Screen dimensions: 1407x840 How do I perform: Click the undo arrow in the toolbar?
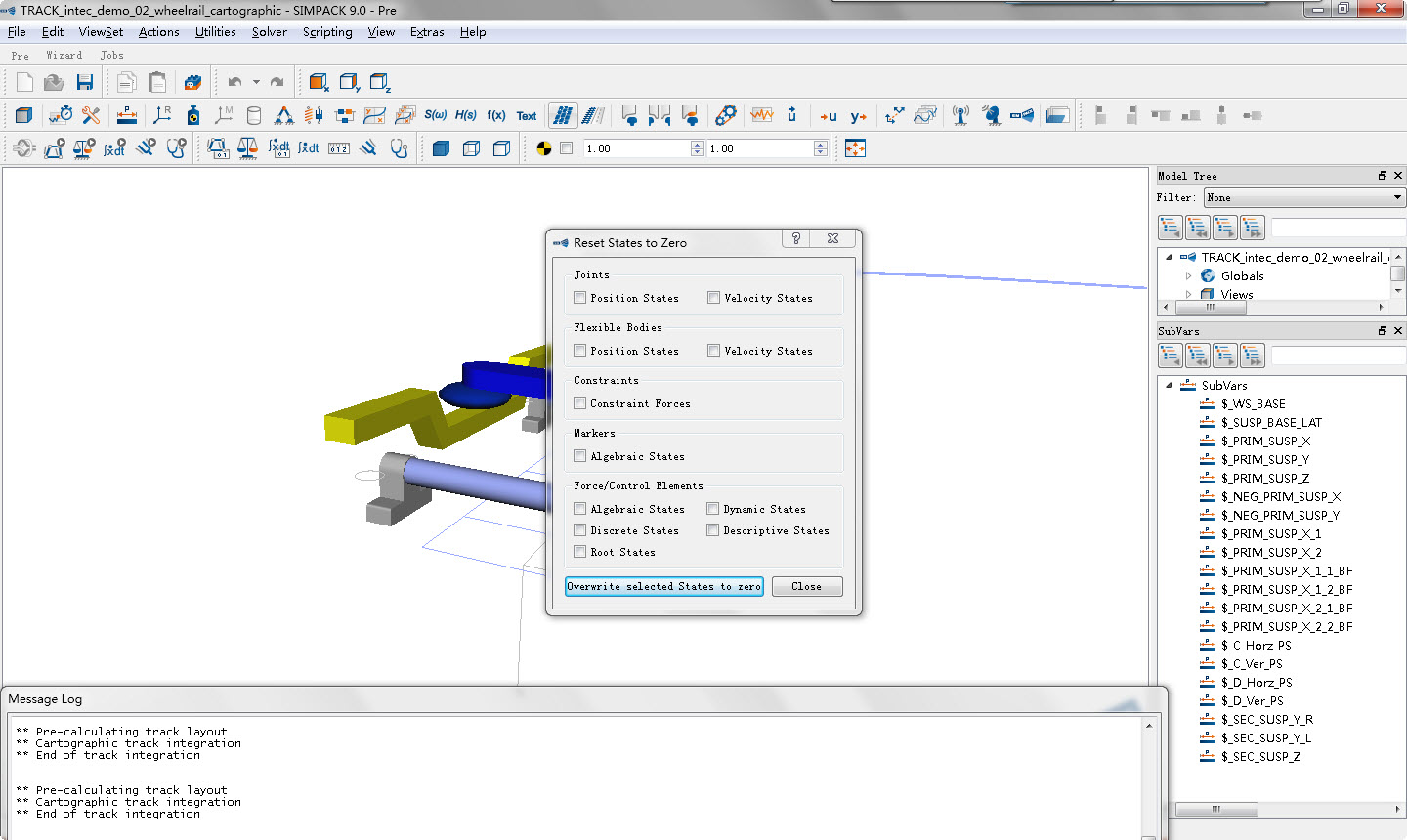click(234, 82)
